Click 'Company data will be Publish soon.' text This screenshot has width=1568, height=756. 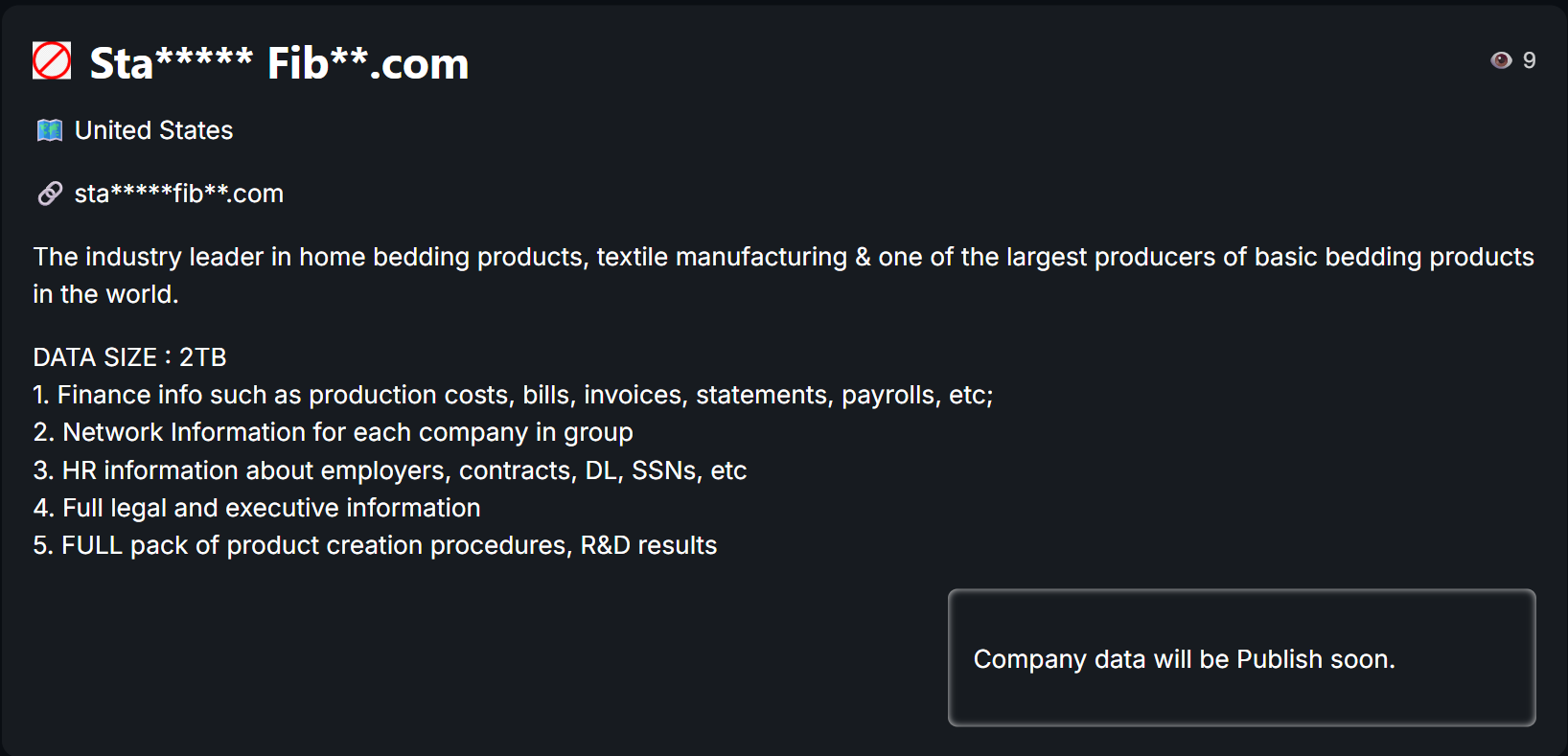[1184, 659]
